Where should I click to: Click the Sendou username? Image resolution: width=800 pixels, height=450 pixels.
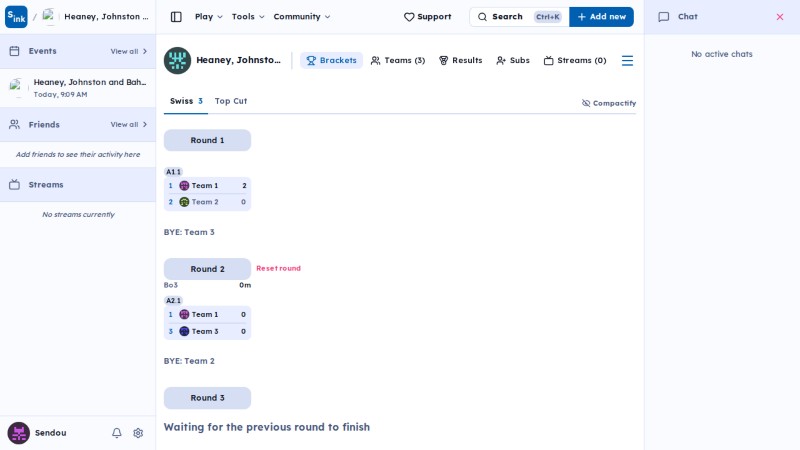pos(51,433)
